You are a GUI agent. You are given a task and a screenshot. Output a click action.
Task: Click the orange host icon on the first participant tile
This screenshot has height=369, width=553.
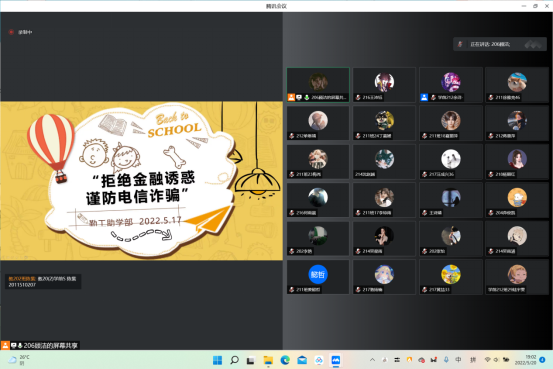tap(291, 97)
